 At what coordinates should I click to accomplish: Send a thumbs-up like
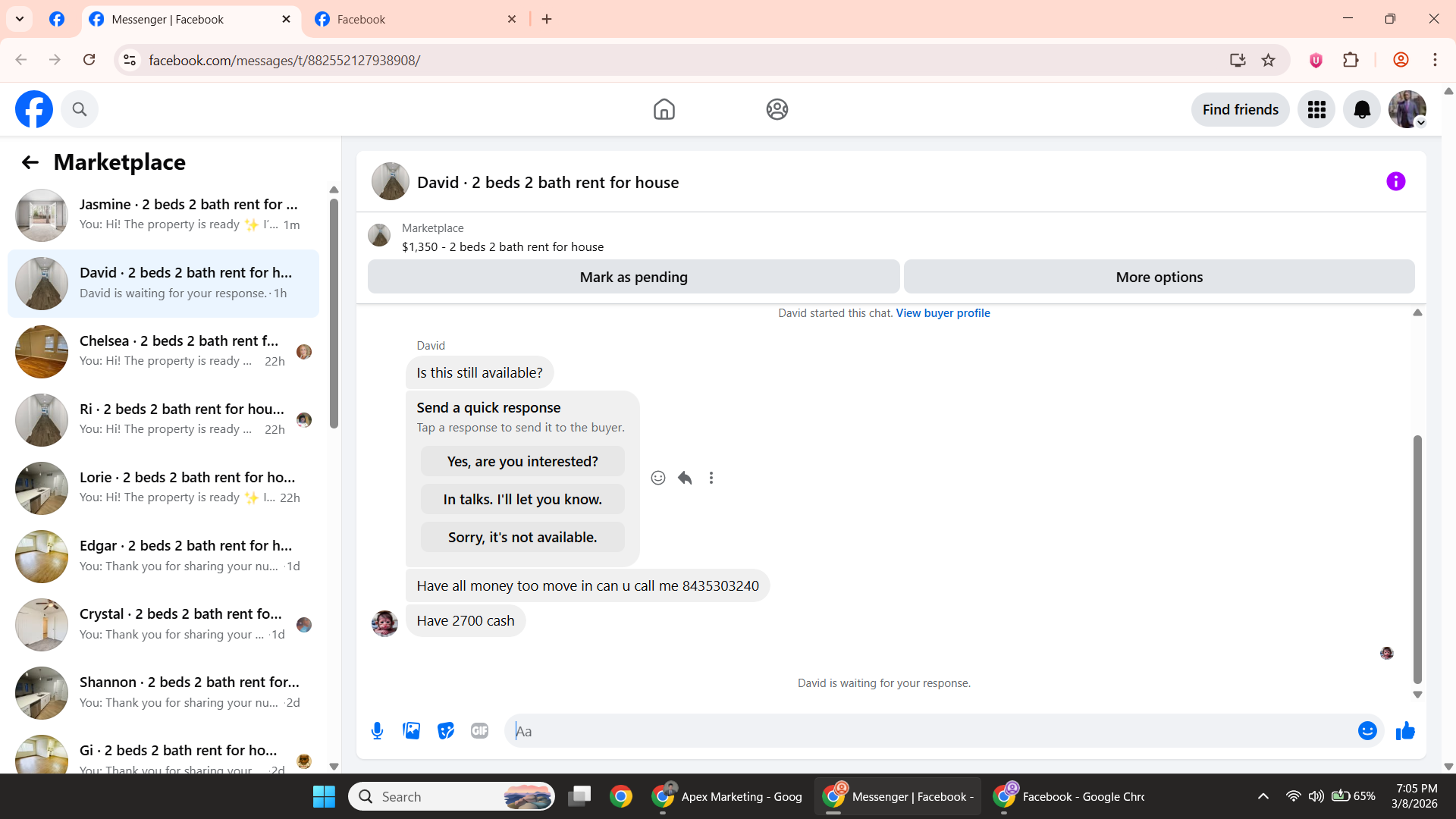(x=1405, y=731)
